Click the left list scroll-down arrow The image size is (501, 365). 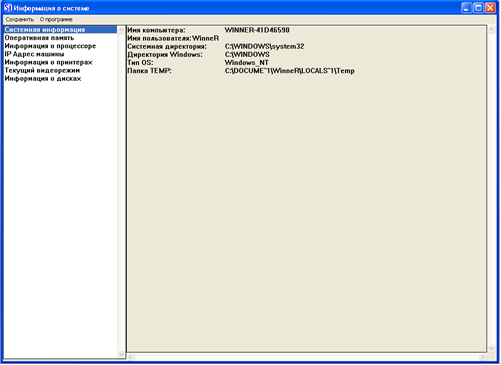coord(121,354)
